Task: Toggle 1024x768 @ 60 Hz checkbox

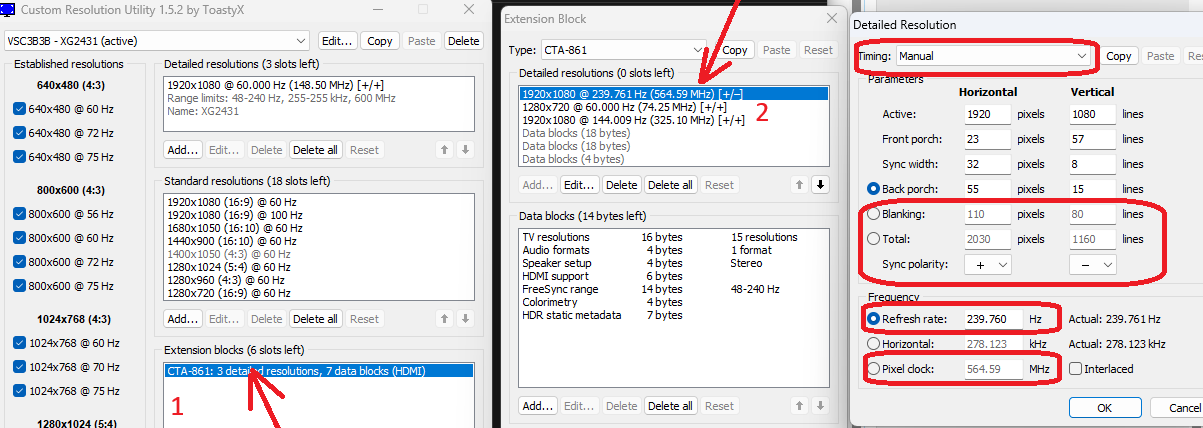Action: [x=21, y=342]
